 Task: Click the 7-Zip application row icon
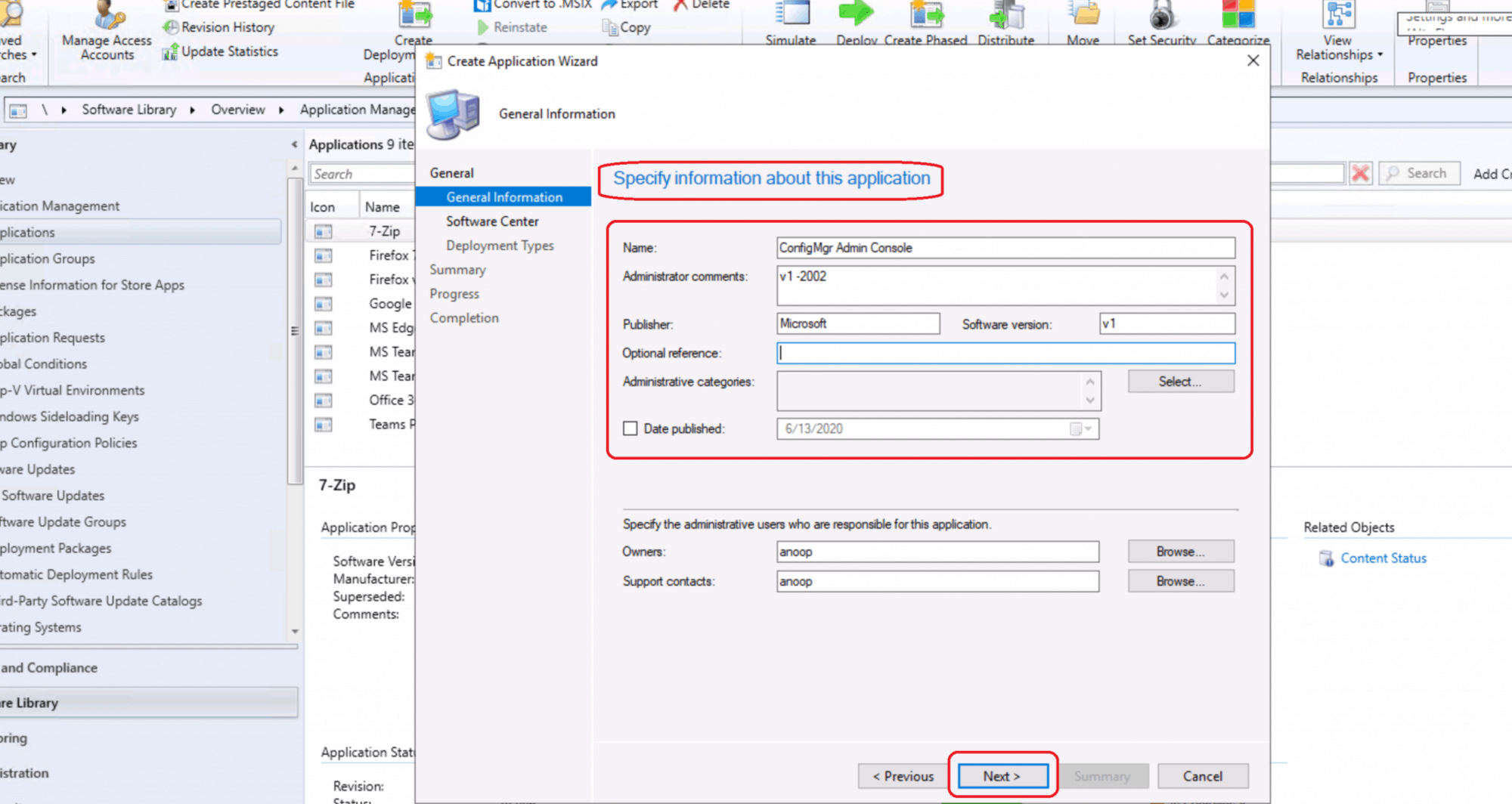point(324,231)
